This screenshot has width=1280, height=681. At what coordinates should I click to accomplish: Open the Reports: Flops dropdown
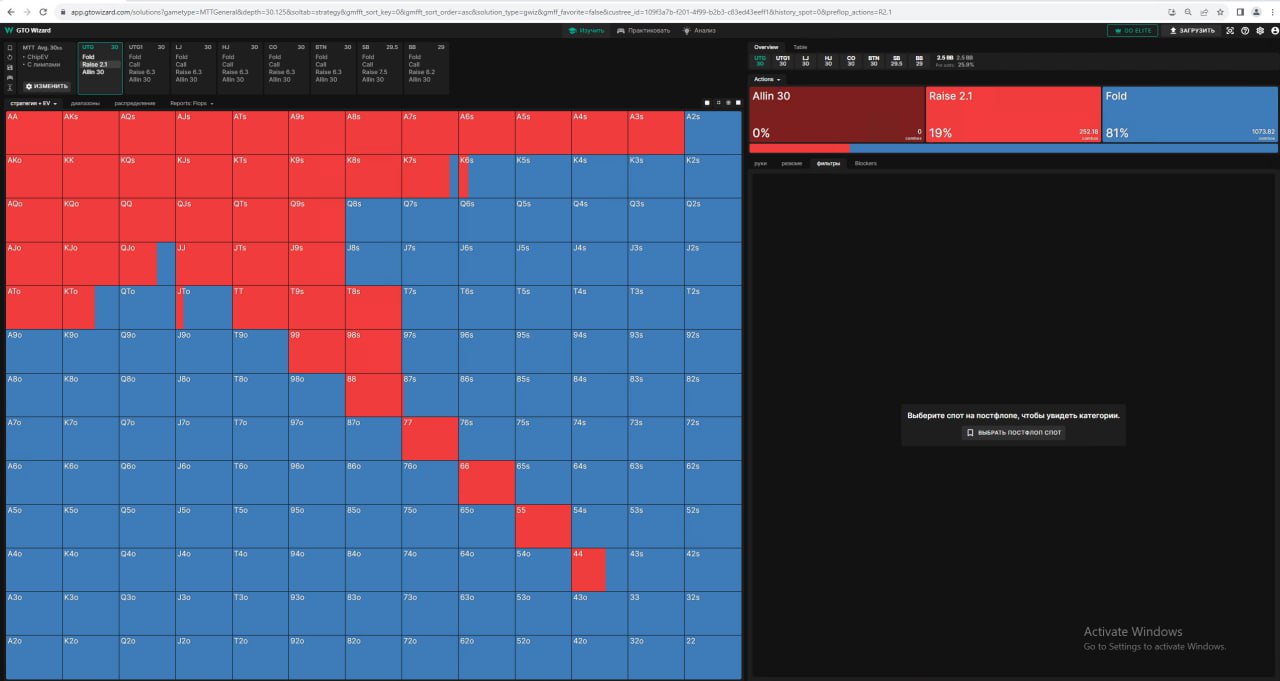[x=191, y=103]
